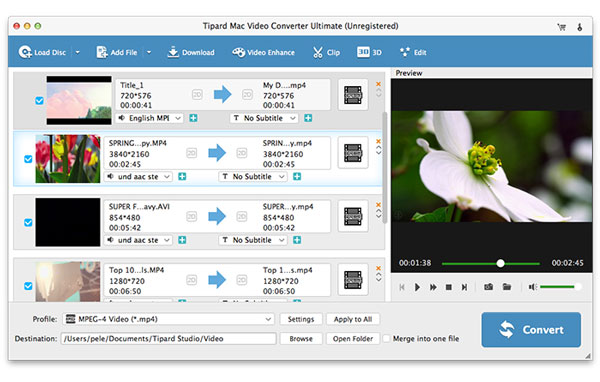Uncheck the SUPER F...avy.AVI checkbox
600x382 pixels.
28,222
